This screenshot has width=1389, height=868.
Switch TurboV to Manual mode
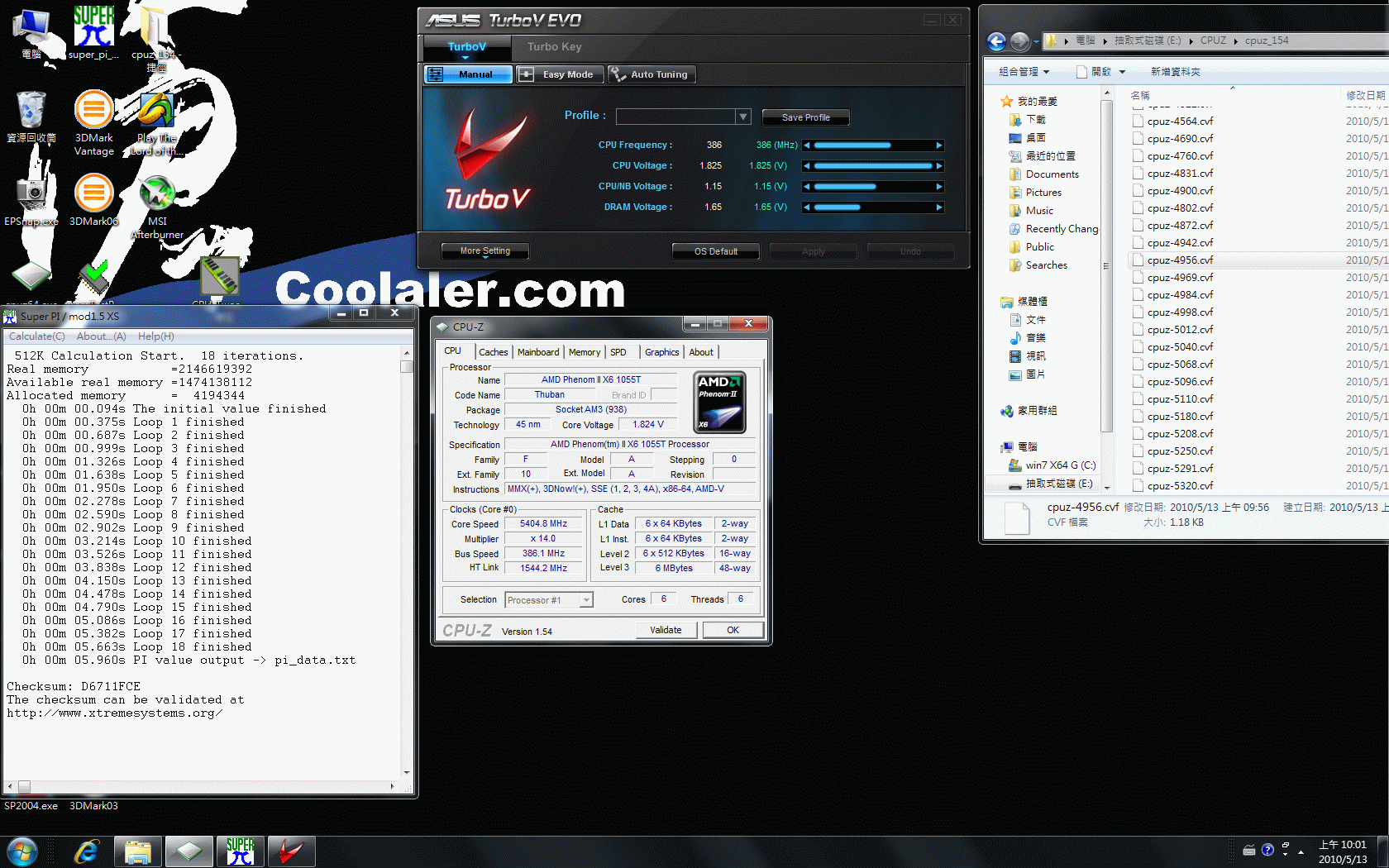[x=467, y=74]
